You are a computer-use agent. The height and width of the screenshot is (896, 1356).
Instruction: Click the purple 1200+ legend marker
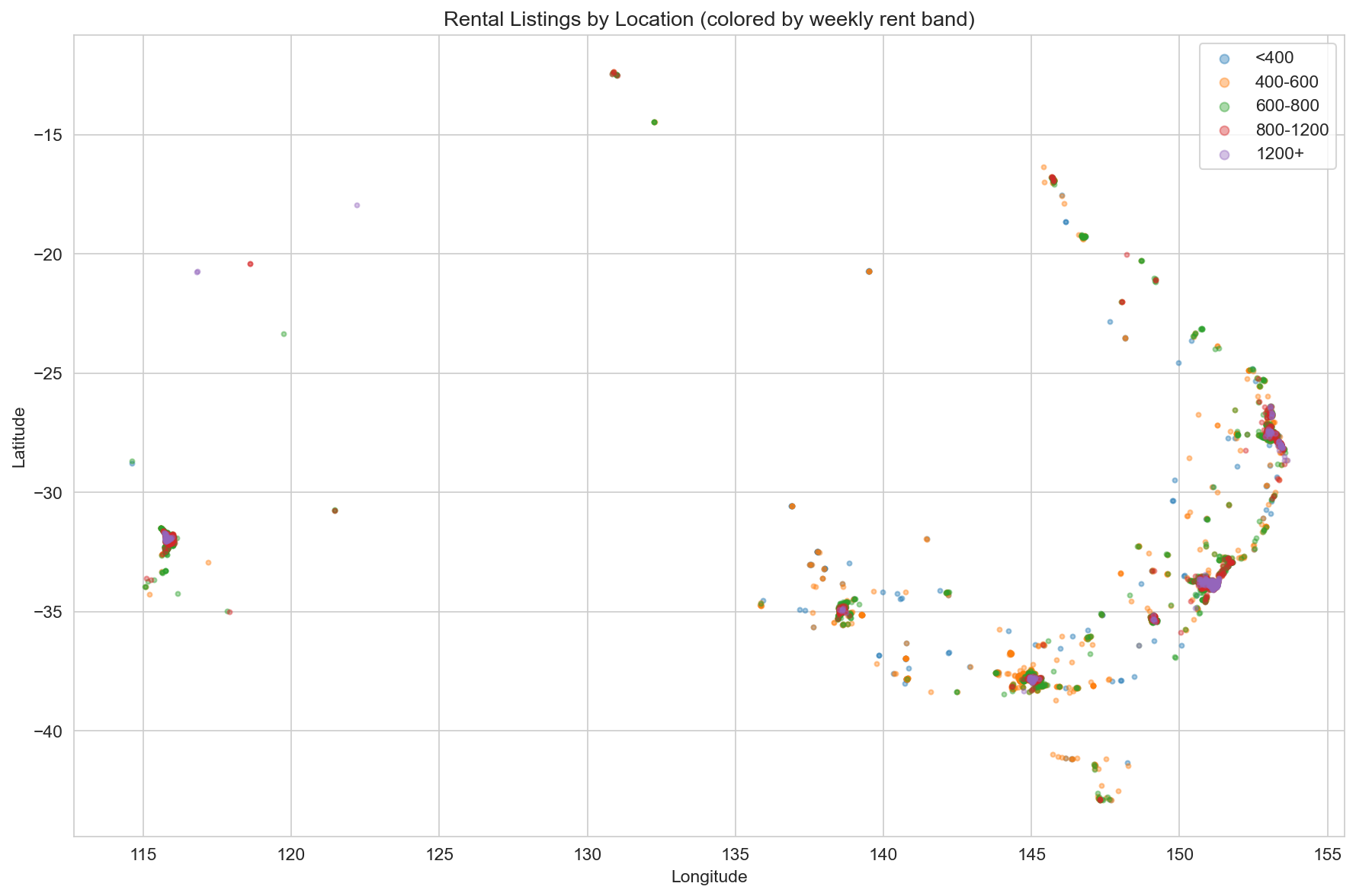[x=1217, y=154]
